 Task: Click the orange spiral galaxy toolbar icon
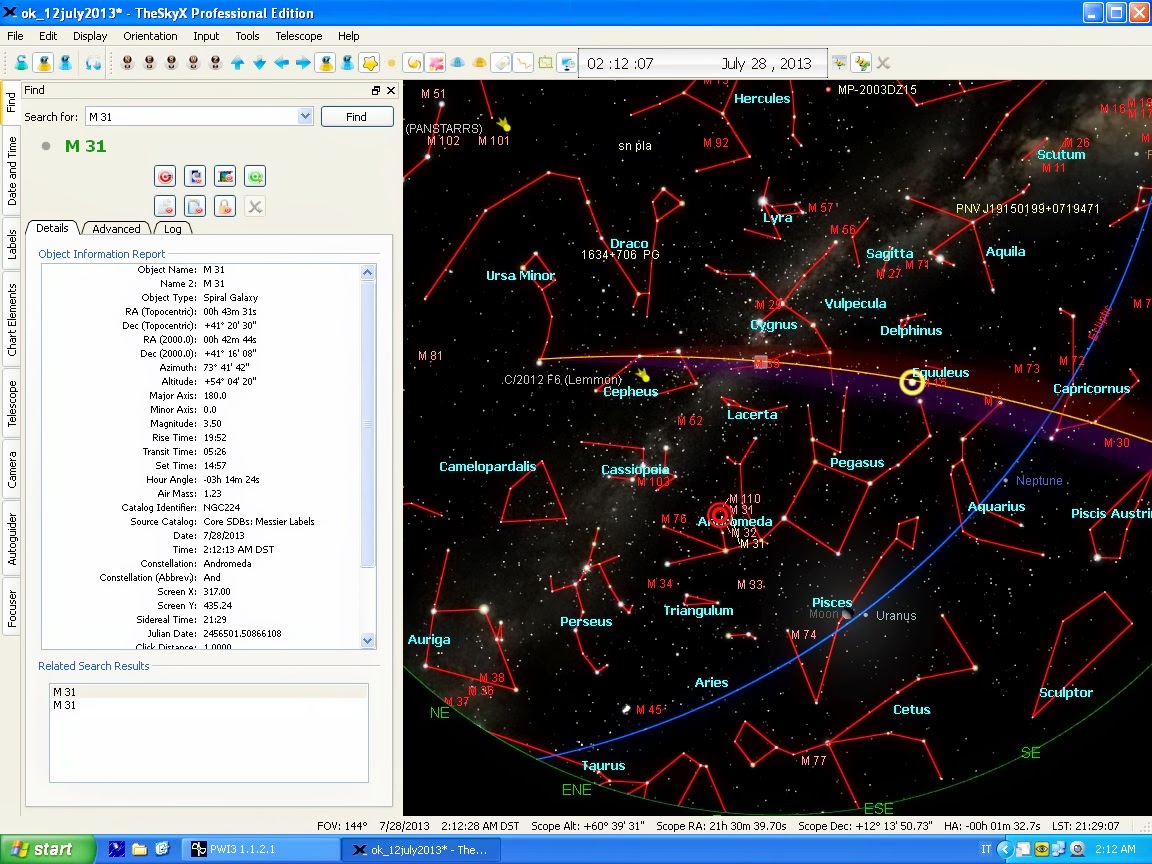coord(413,63)
